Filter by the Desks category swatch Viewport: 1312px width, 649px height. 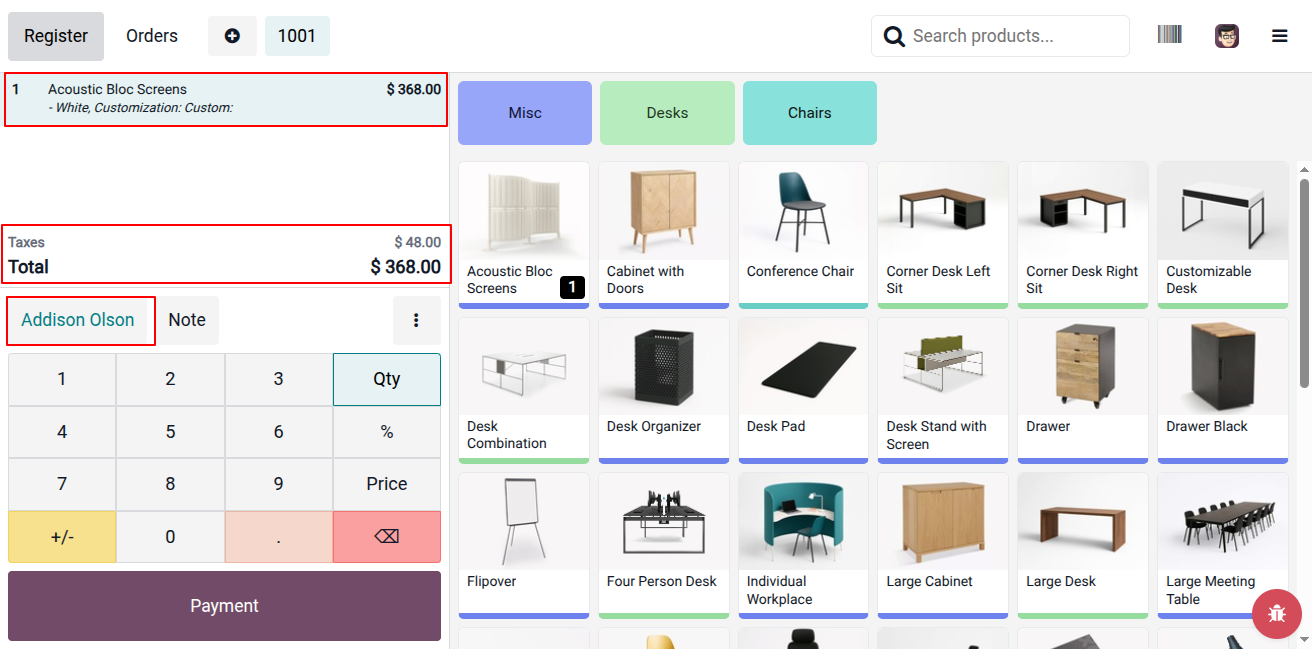(x=667, y=113)
